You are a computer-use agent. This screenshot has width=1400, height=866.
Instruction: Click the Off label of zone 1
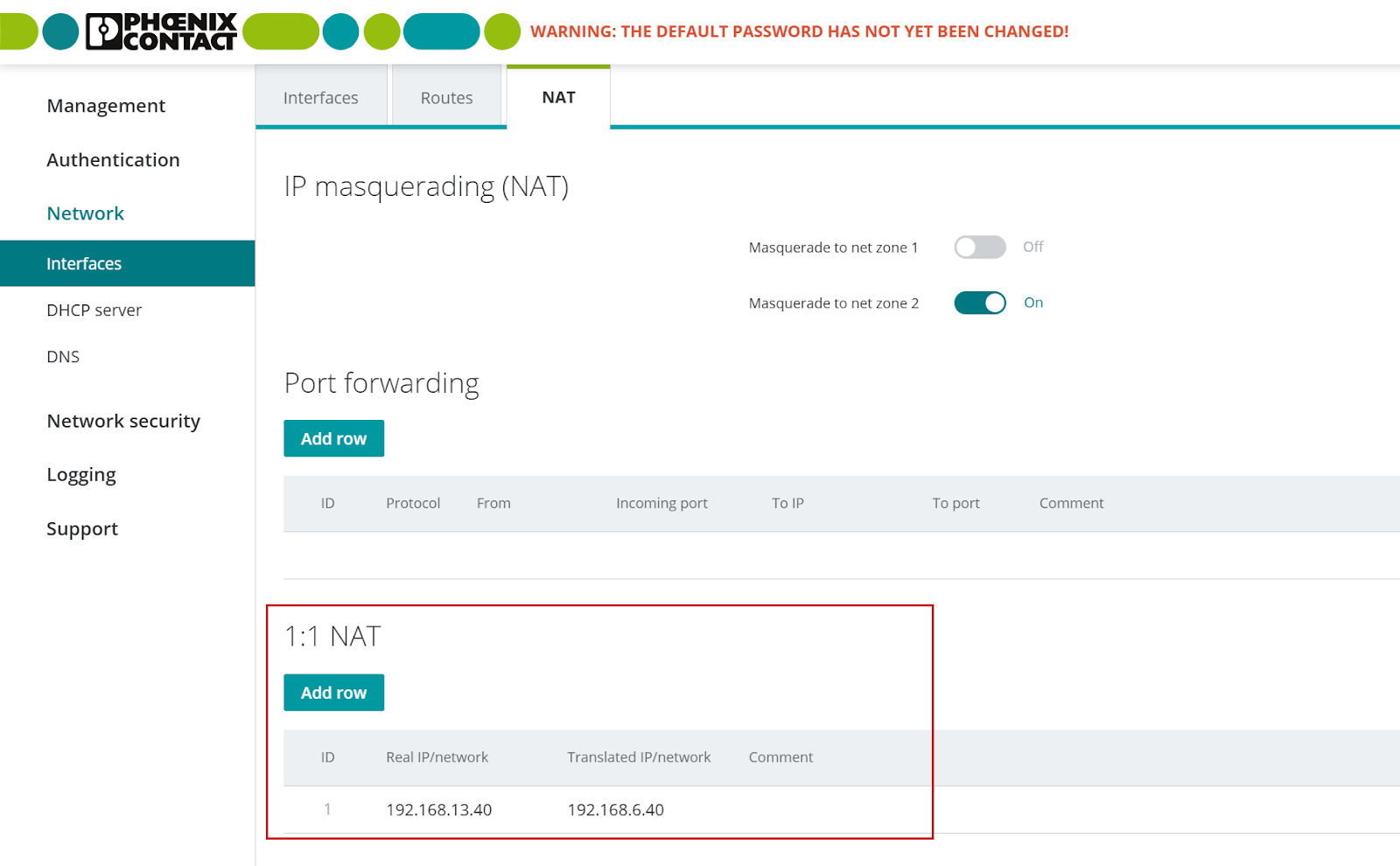[1033, 247]
